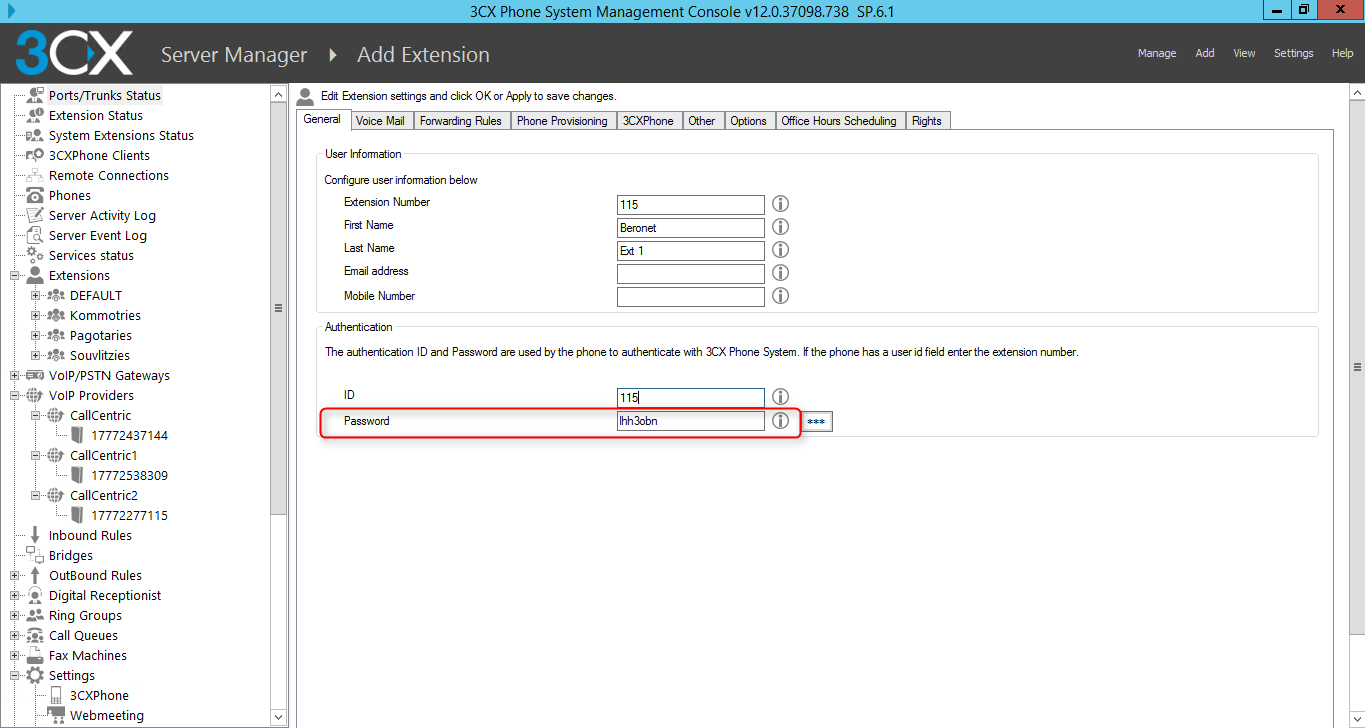Expand the DEFAULT extension group
This screenshot has height=728, width=1365.
pyautogui.click(x=36, y=296)
